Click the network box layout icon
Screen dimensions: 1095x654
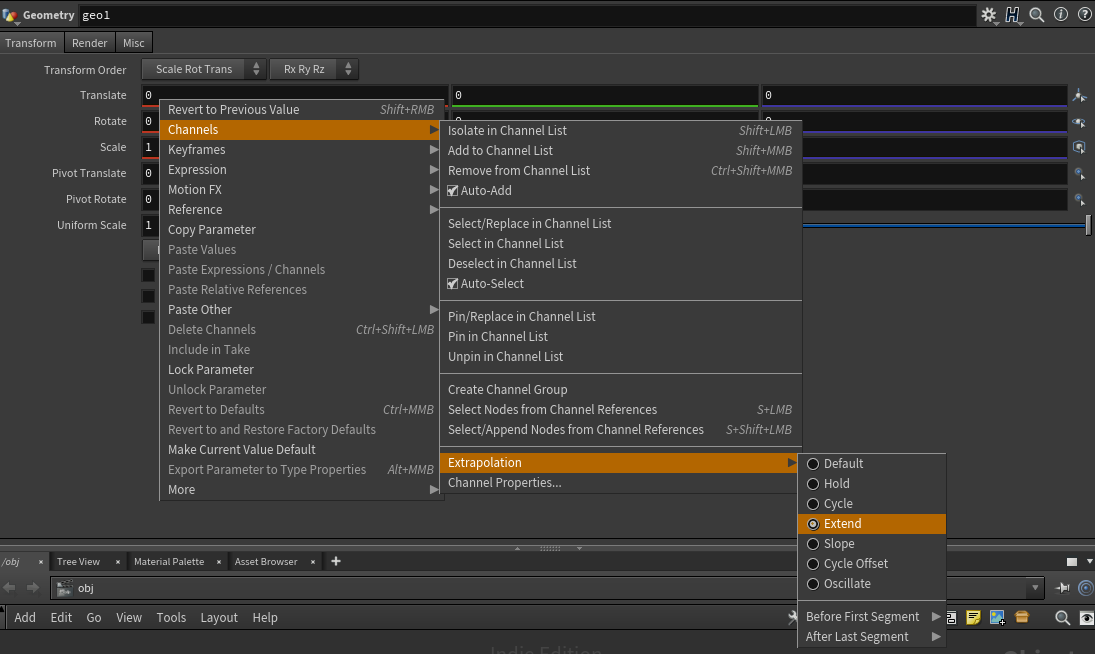pyautogui.click(x=951, y=617)
